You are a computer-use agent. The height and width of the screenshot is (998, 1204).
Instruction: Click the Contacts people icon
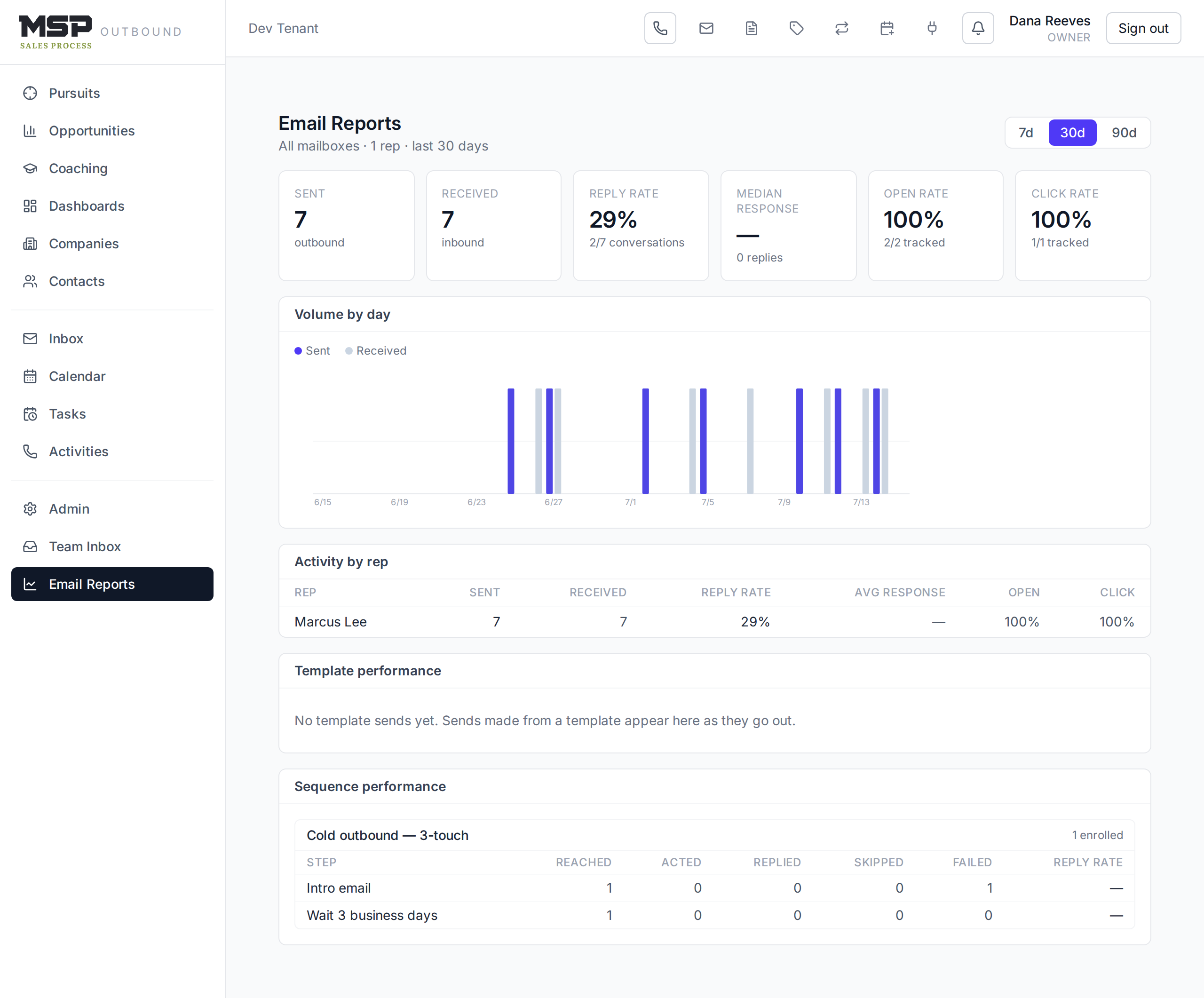click(x=30, y=281)
